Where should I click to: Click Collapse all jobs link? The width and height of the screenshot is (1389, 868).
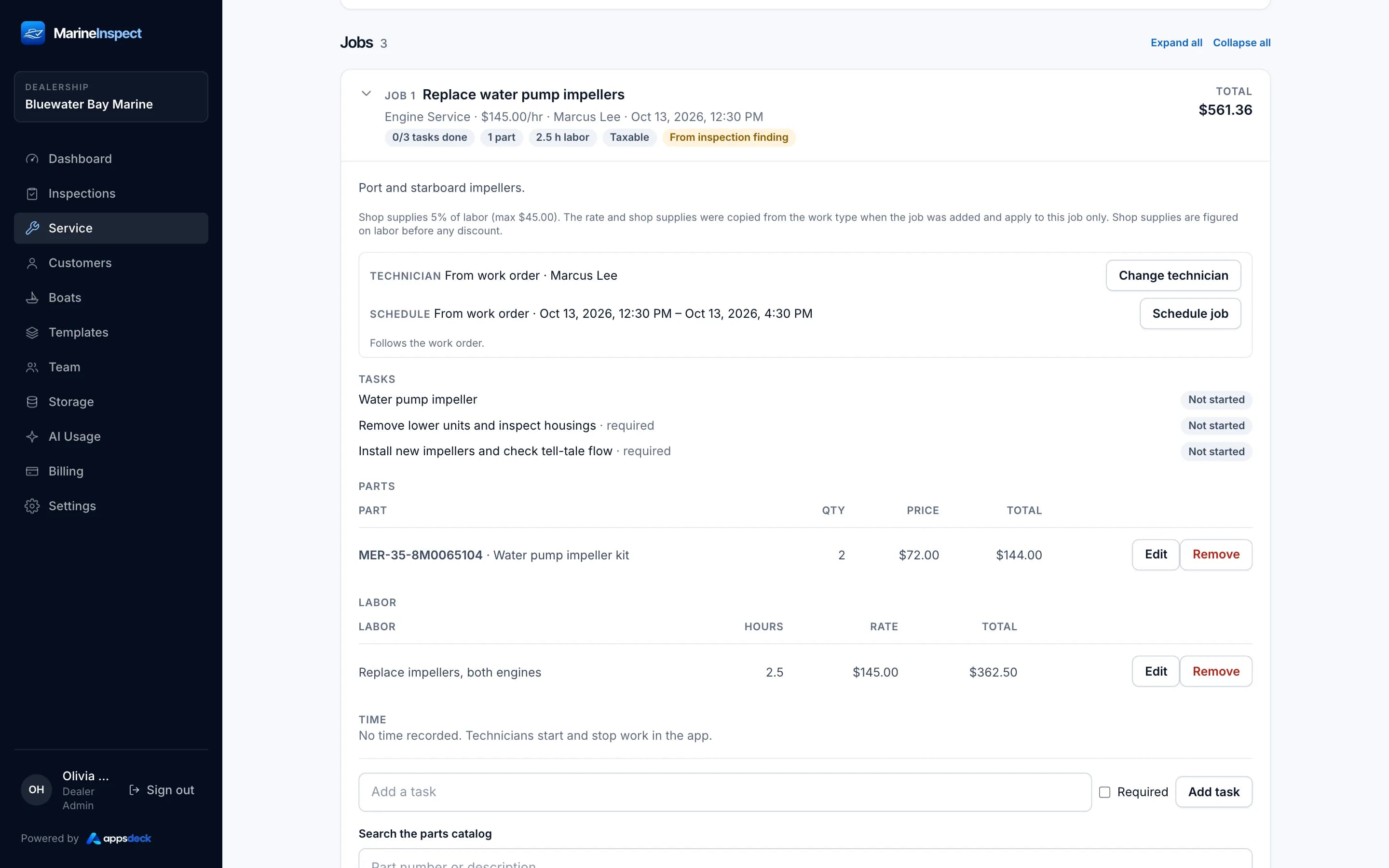(x=1241, y=42)
